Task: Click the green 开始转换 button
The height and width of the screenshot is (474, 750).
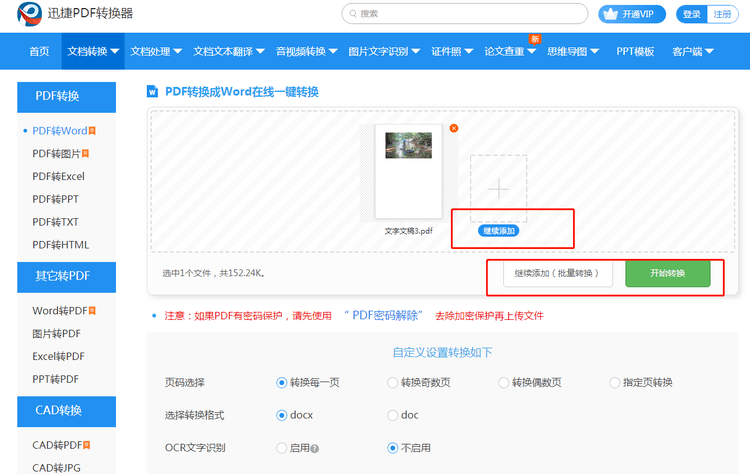Action: [668, 273]
